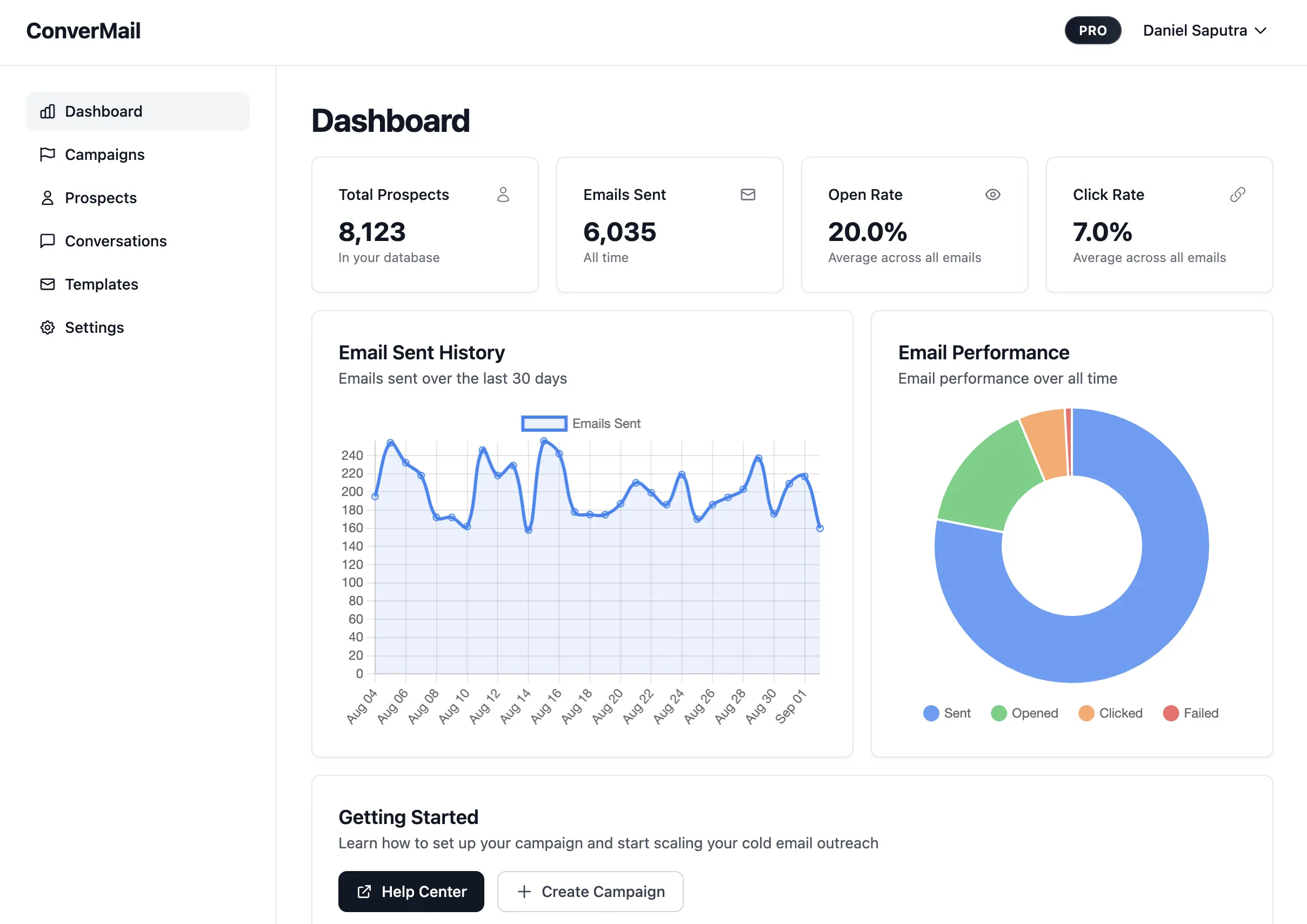This screenshot has height=924, width=1307.
Task: Open the Campaigns menu item
Action: [x=105, y=155]
